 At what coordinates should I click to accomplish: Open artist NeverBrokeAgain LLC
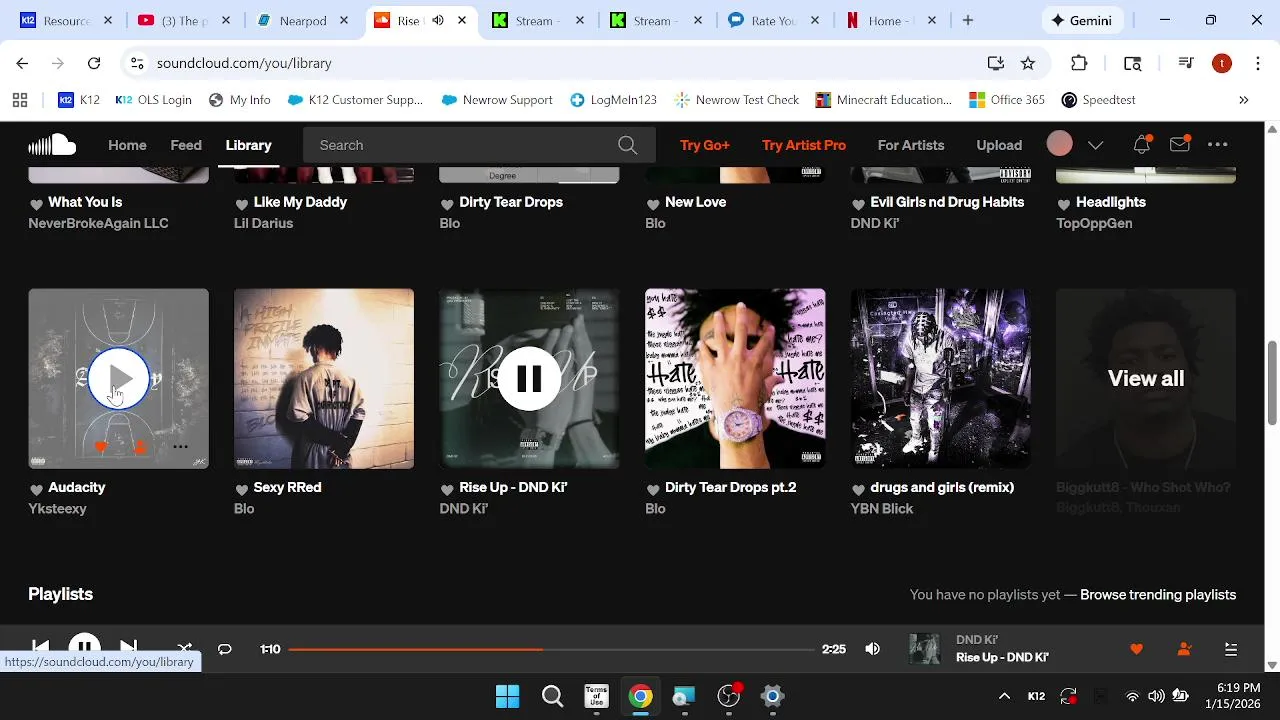pos(98,223)
